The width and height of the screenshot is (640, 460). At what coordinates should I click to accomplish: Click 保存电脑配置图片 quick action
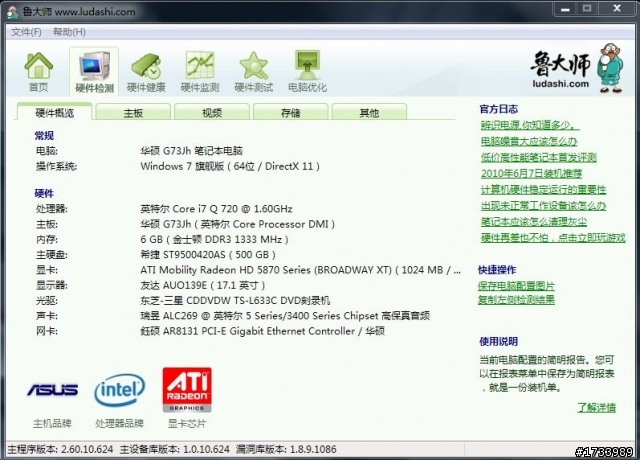tap(516, 286)
